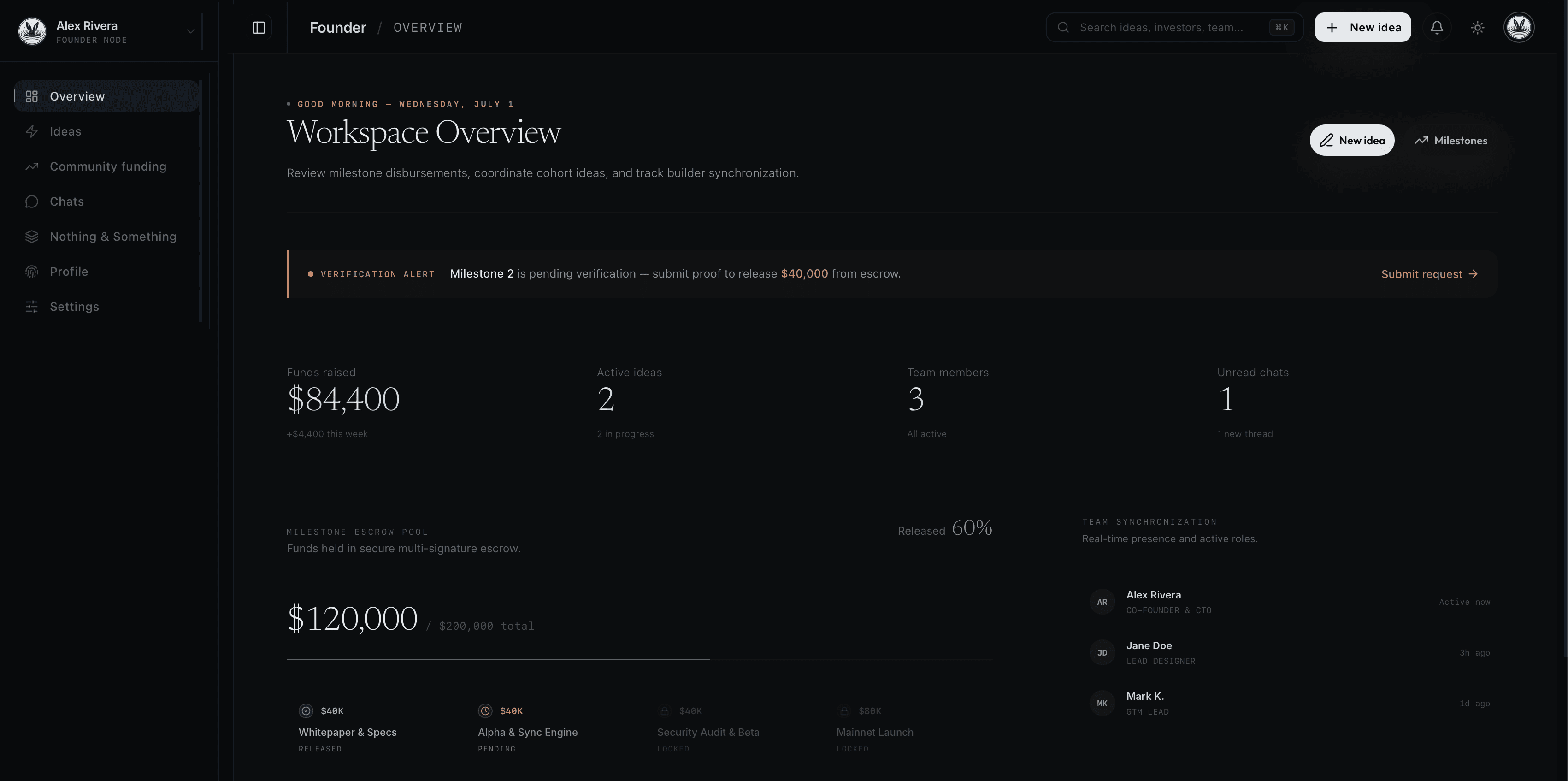This screenshot has height=781, width=1568.
Task: Click Alex Rivera sidebar avatar logo
Action: [x=32, y=31]
